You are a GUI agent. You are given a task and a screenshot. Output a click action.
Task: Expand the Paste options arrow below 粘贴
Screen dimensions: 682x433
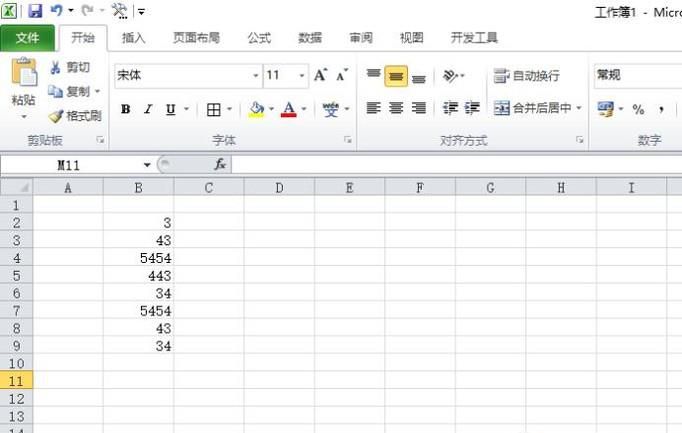point(24,117)
